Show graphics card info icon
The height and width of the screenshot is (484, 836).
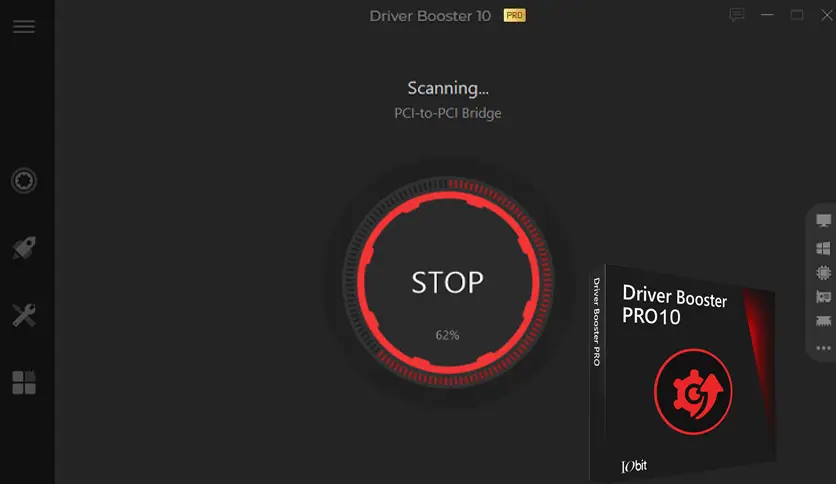[x=823, y=297]
